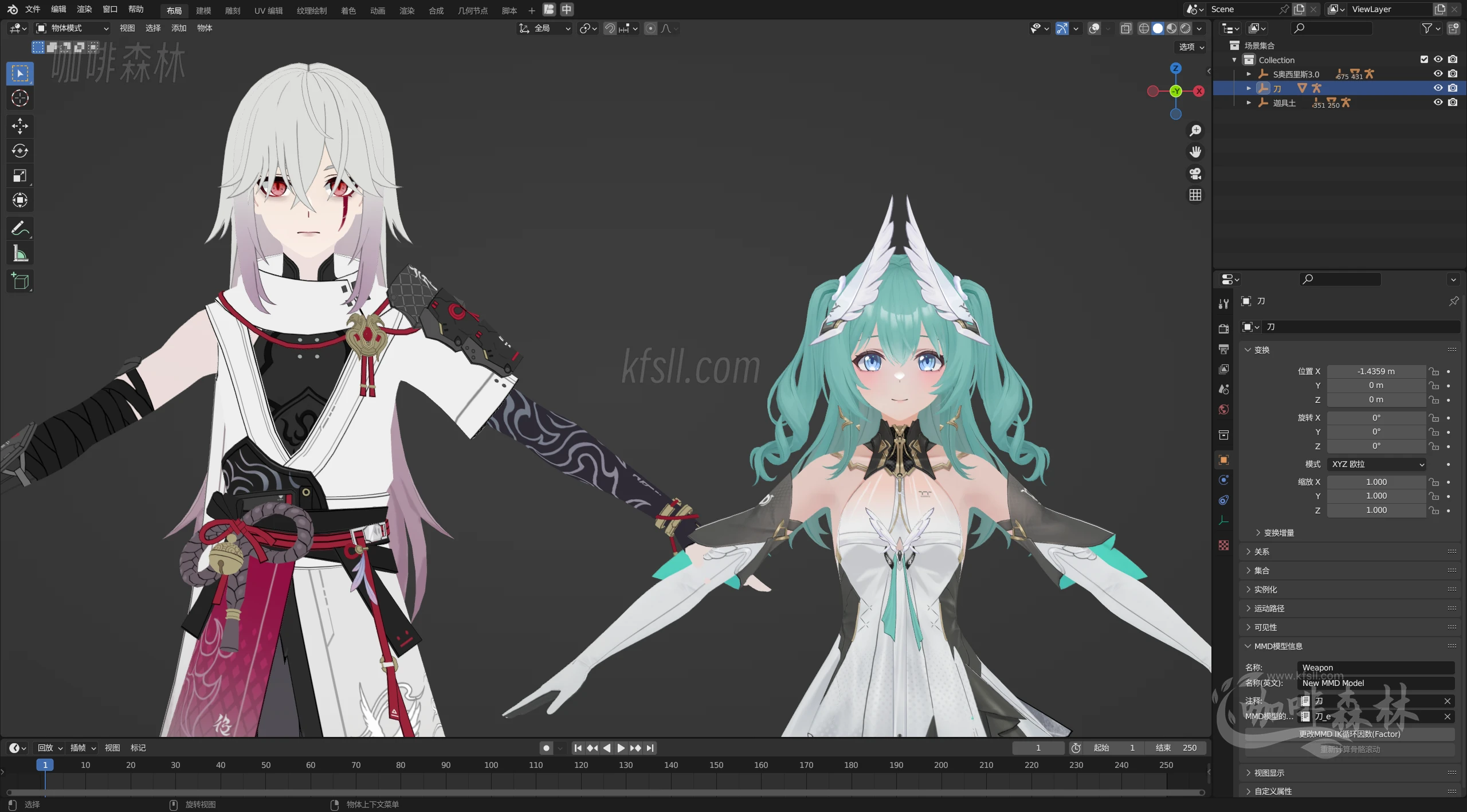Activate the 3D Cursor tool
1467x812 pixels.
20,99
